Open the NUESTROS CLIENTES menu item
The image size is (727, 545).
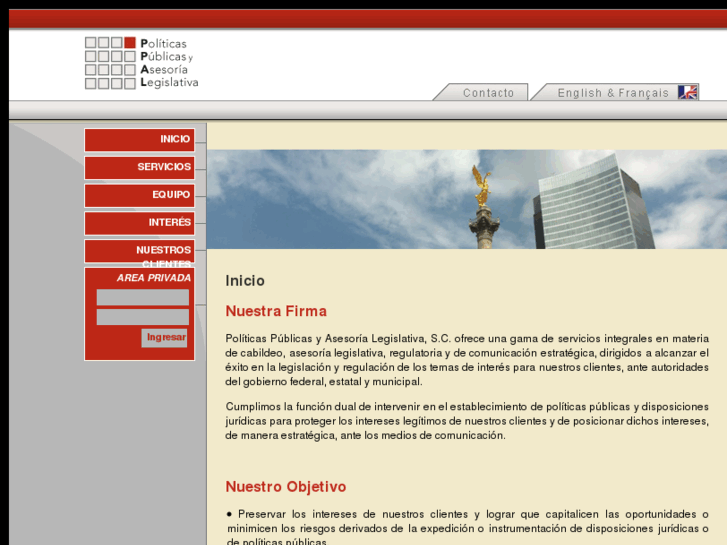[140, 251]
